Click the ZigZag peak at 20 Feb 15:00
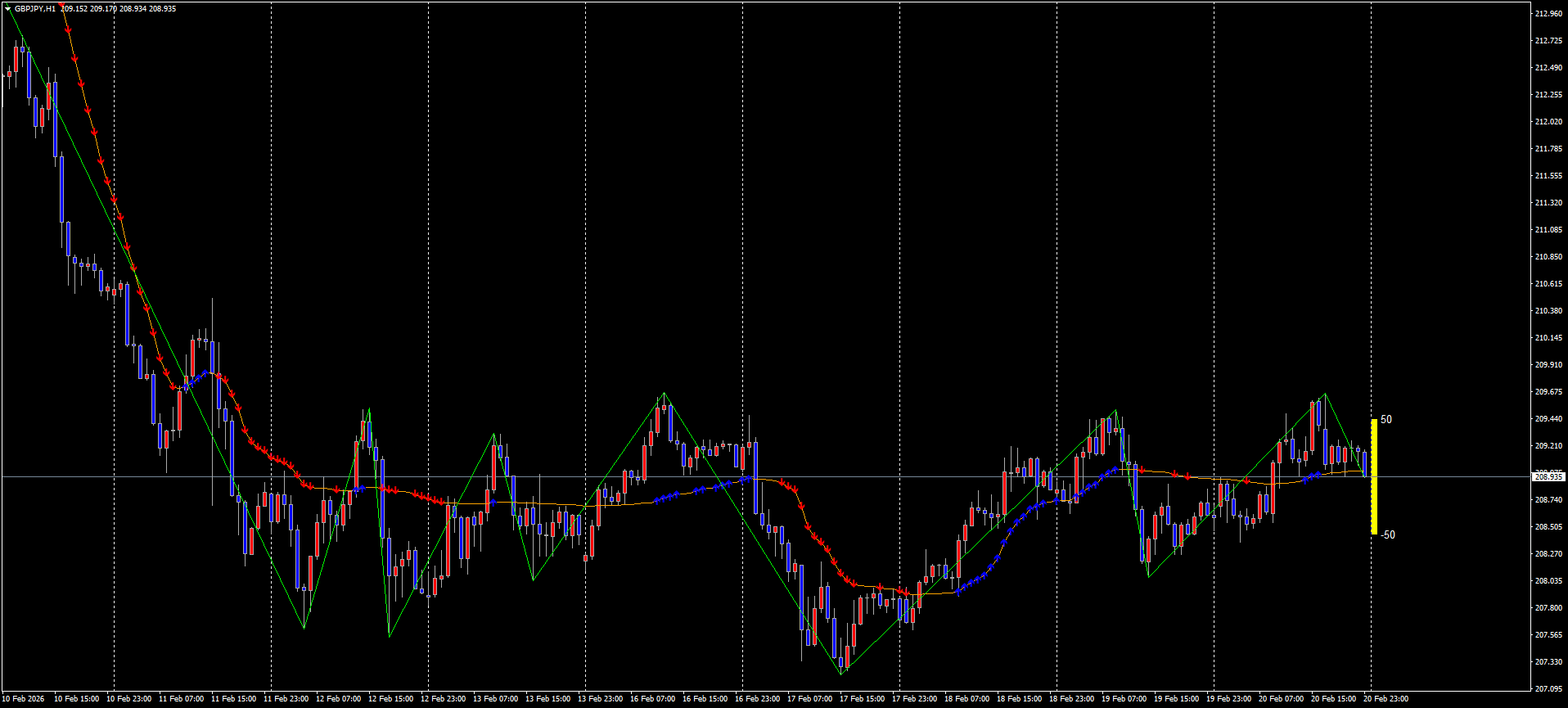Image resolution: width=1568 pixels, height=708 pixels. coord(1325,395)
